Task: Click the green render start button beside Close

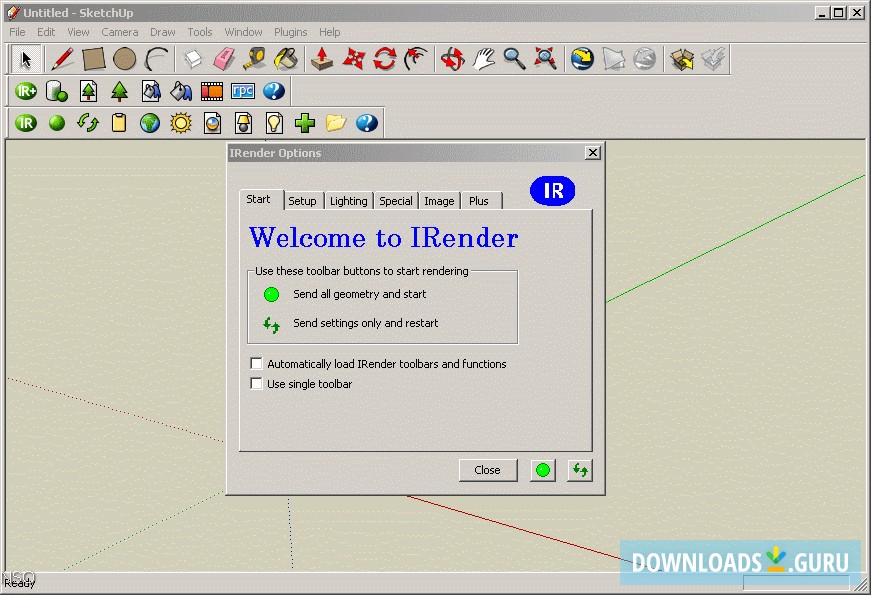Action: (543, 470)
